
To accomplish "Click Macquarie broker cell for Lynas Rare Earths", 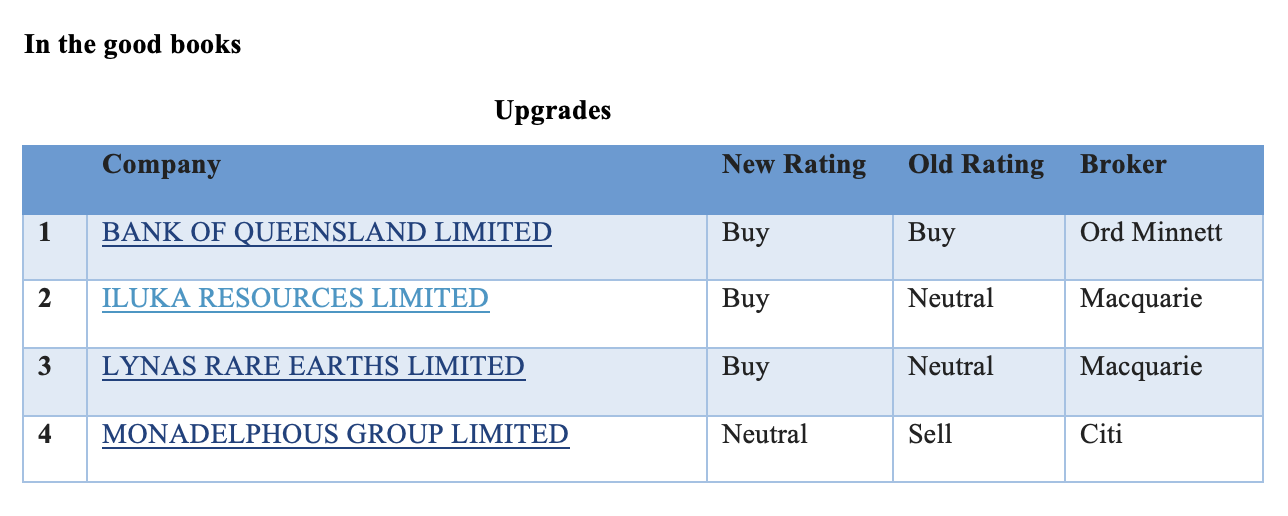I will 1141,367.
